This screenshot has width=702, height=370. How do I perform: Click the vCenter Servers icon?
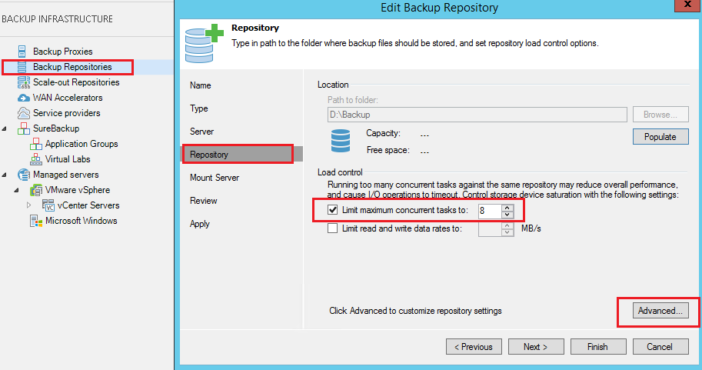point(48,205)
